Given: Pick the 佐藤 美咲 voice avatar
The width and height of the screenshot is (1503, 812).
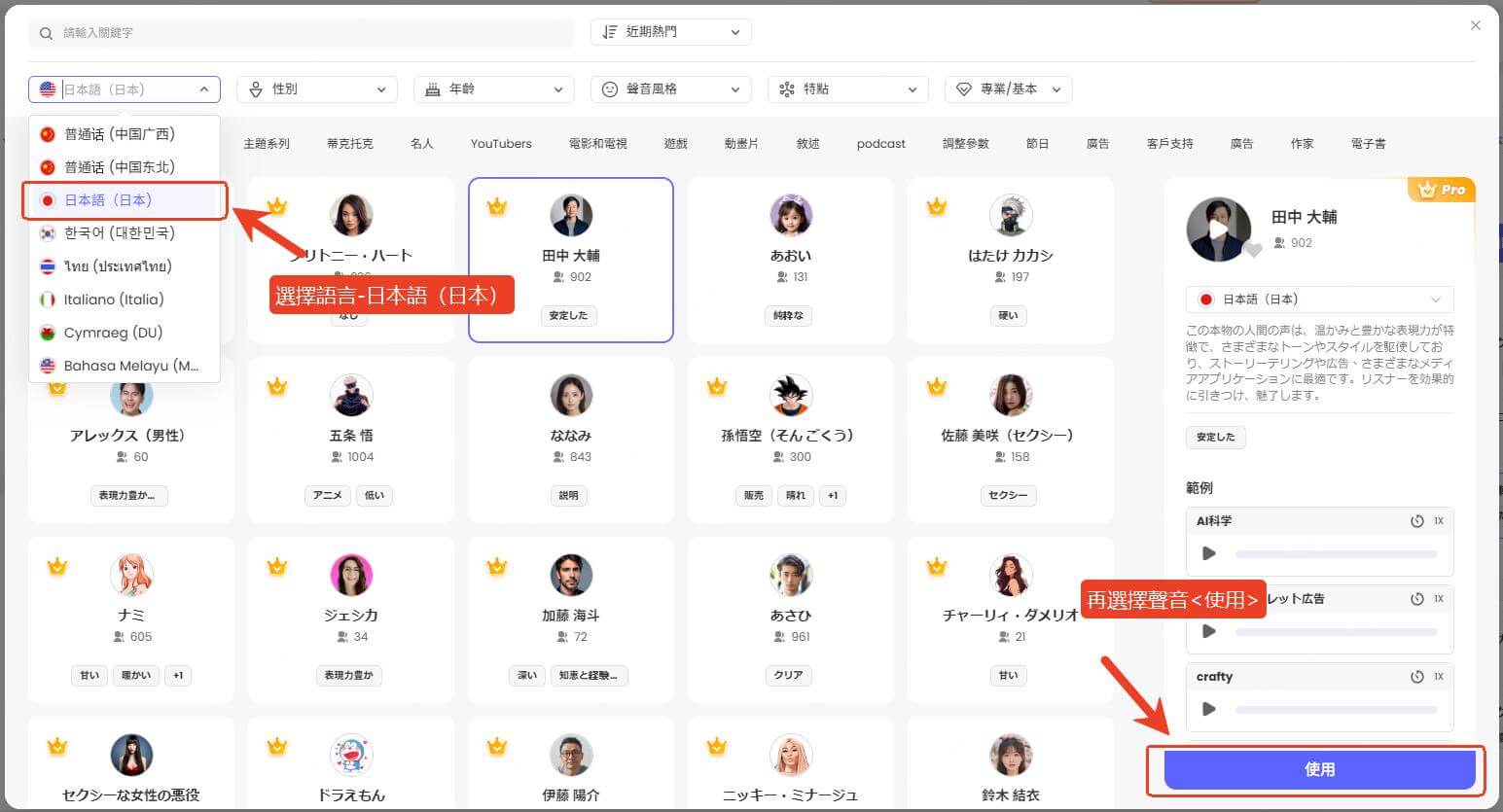Looking at the screenshot, I should point(1011,396).
